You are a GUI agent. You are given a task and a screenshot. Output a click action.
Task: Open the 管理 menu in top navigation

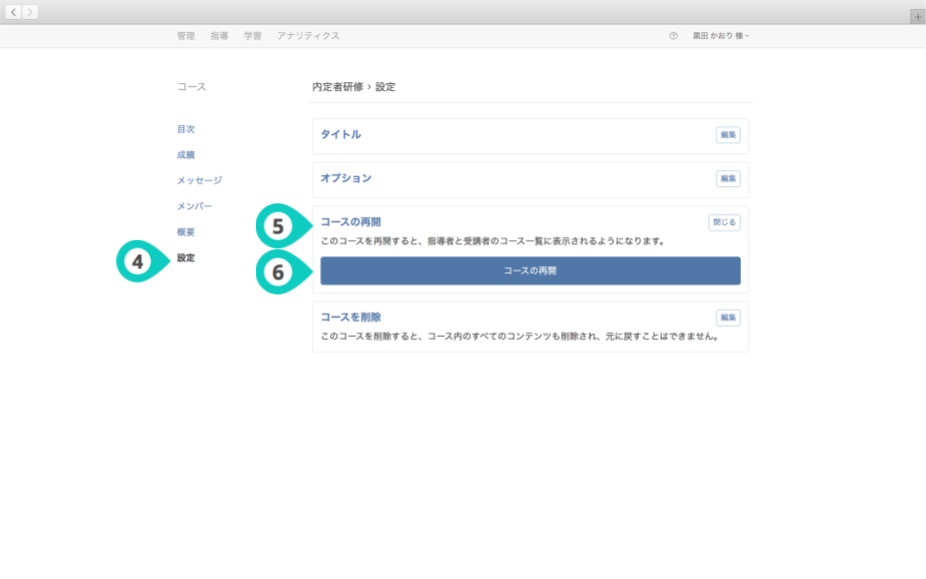(x=186, y=36)
